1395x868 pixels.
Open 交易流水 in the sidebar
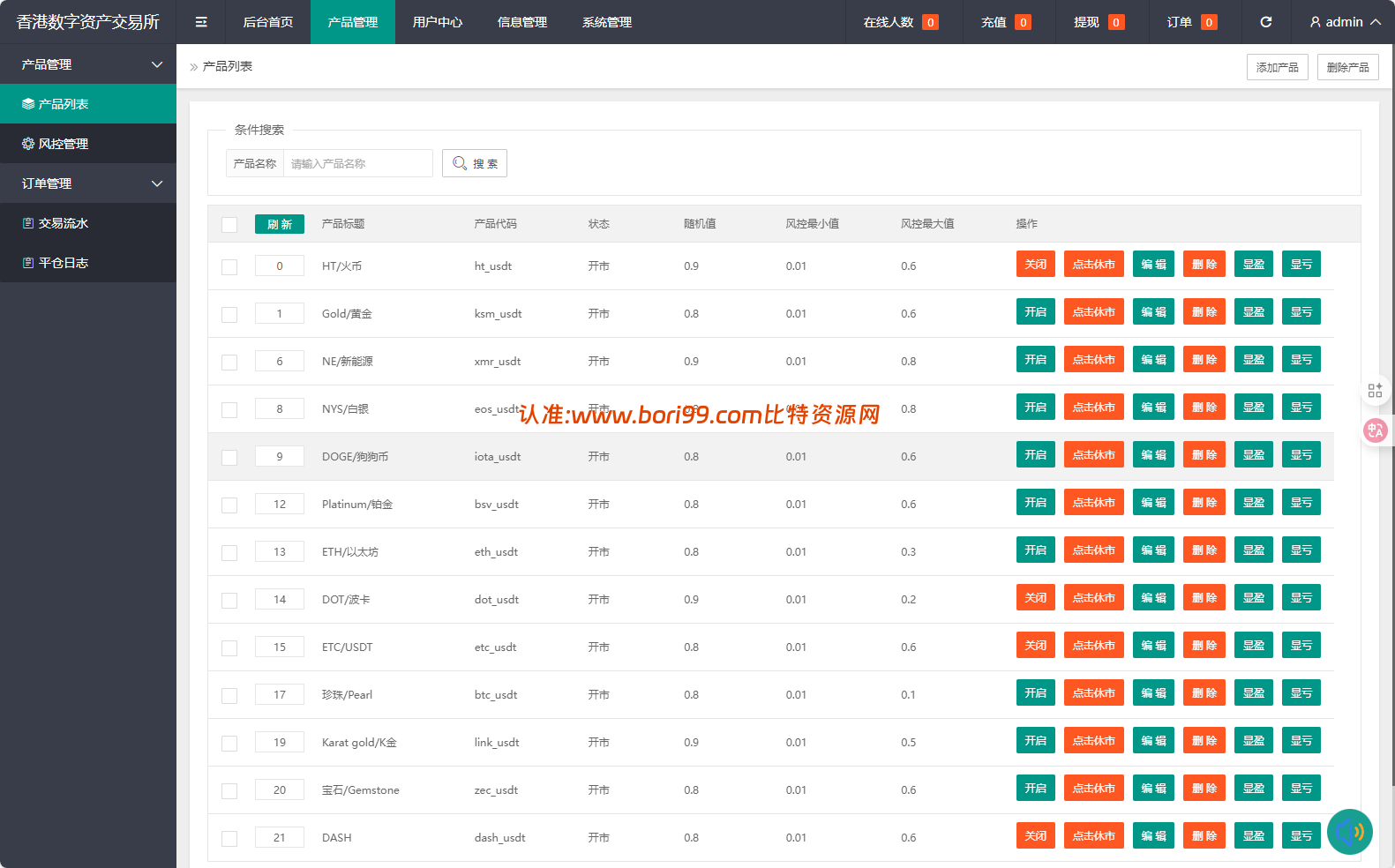[x=88, y=223]
